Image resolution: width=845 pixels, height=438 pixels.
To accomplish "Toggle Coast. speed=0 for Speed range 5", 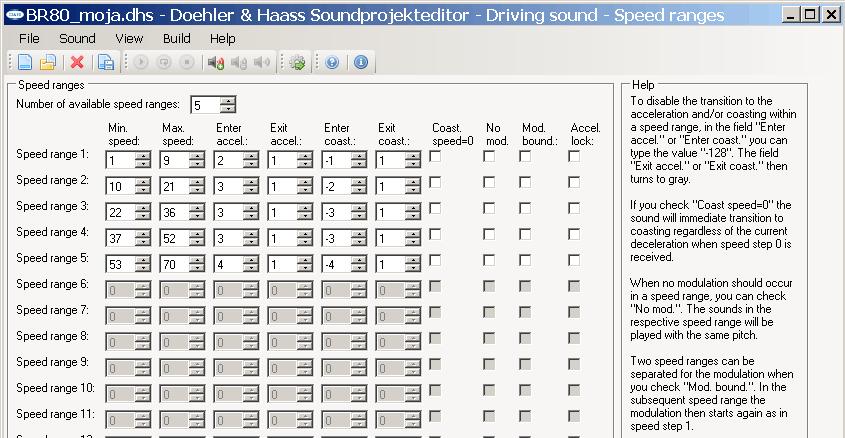I will (x=435, y=260).
